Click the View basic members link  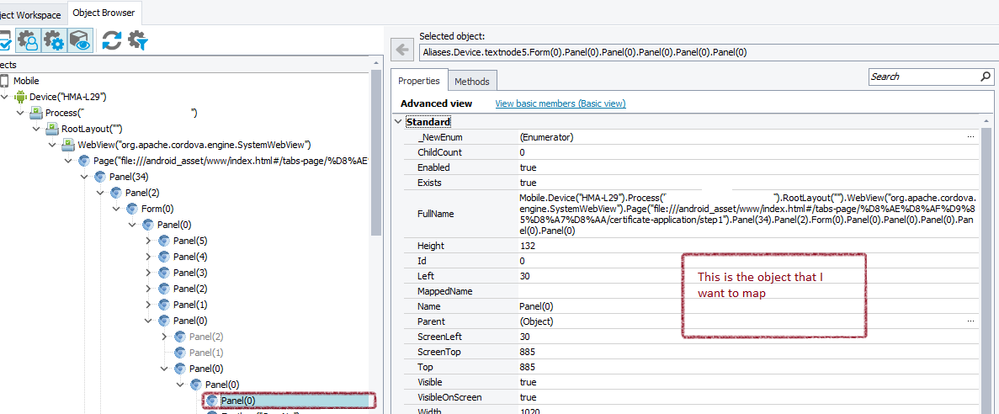[x=560, y=103]
